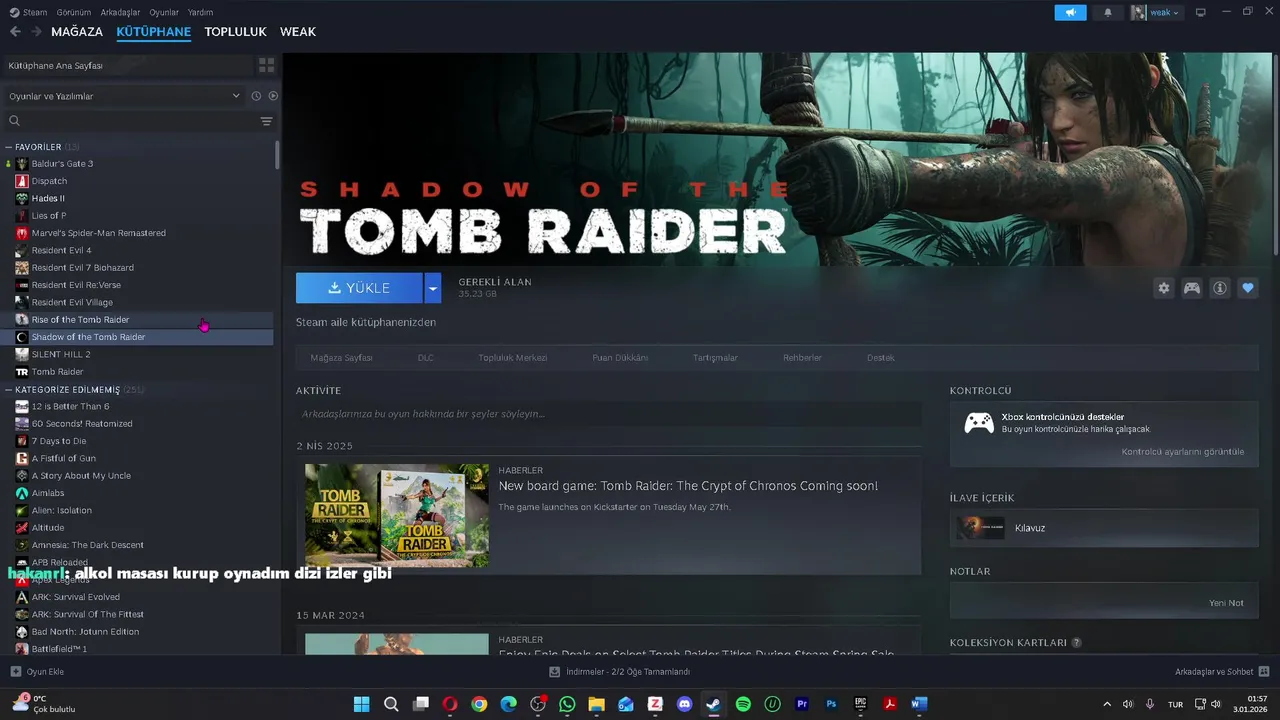Viewport: 1280px width, 720px height.
Task: Click the Yeni Not button
Action: point(1226,603)
